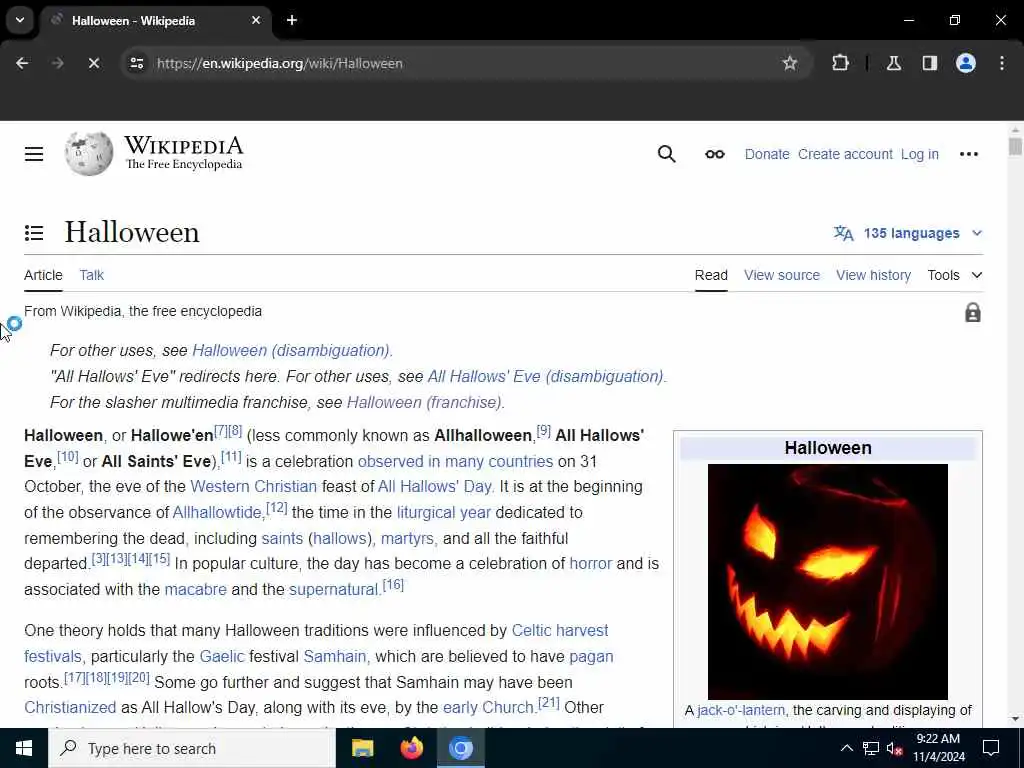The height and width of the screenshot is (768, 1024).
Task: Switch to the Talk tab
Action: pos(91,275)
